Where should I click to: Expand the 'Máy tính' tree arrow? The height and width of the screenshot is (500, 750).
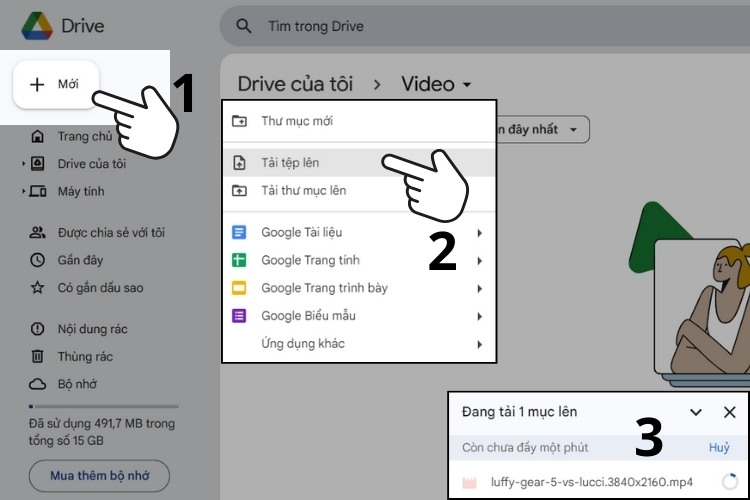tap(23, 191)
